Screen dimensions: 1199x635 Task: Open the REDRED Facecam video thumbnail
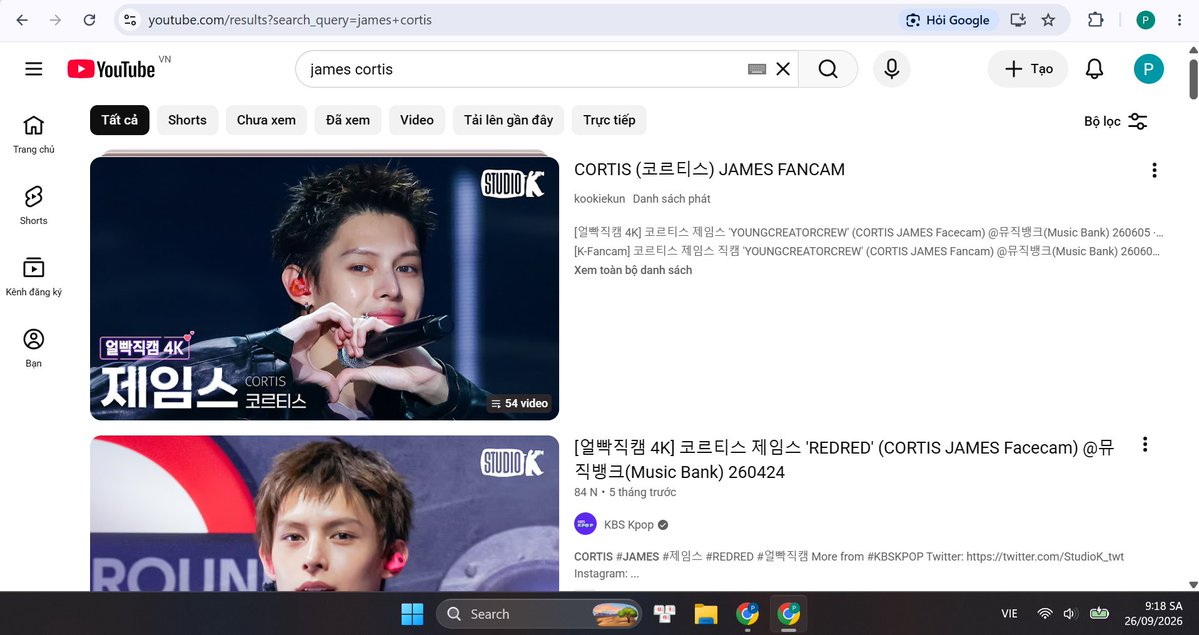(324, 513)
